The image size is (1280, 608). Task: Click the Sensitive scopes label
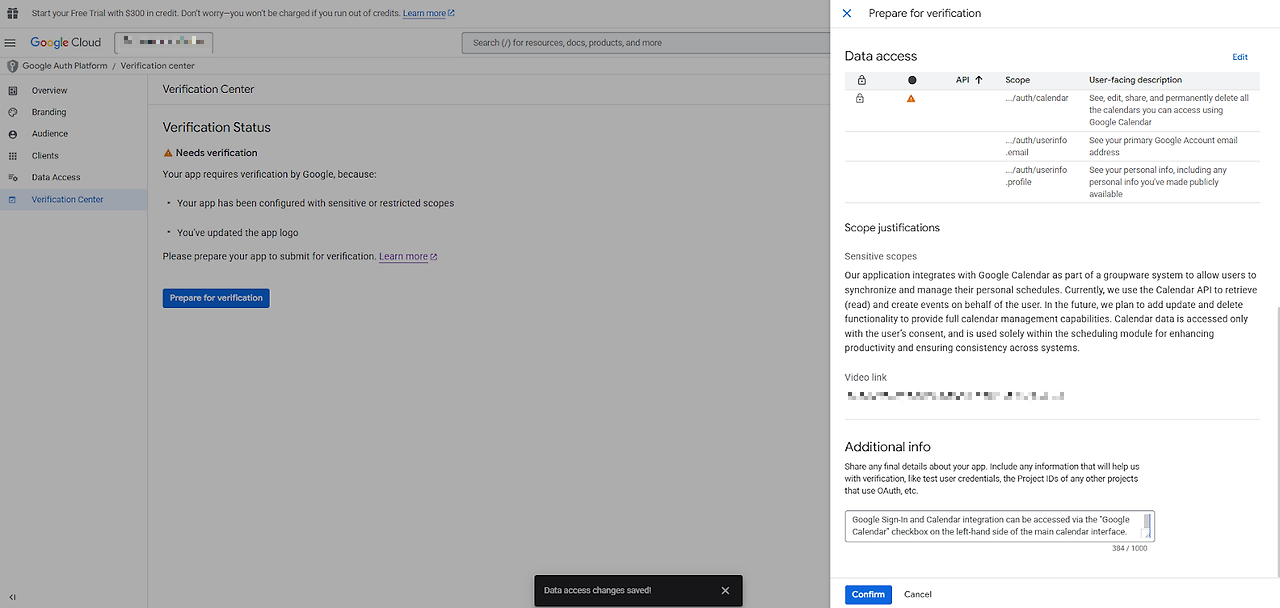(x=881, y=257)
